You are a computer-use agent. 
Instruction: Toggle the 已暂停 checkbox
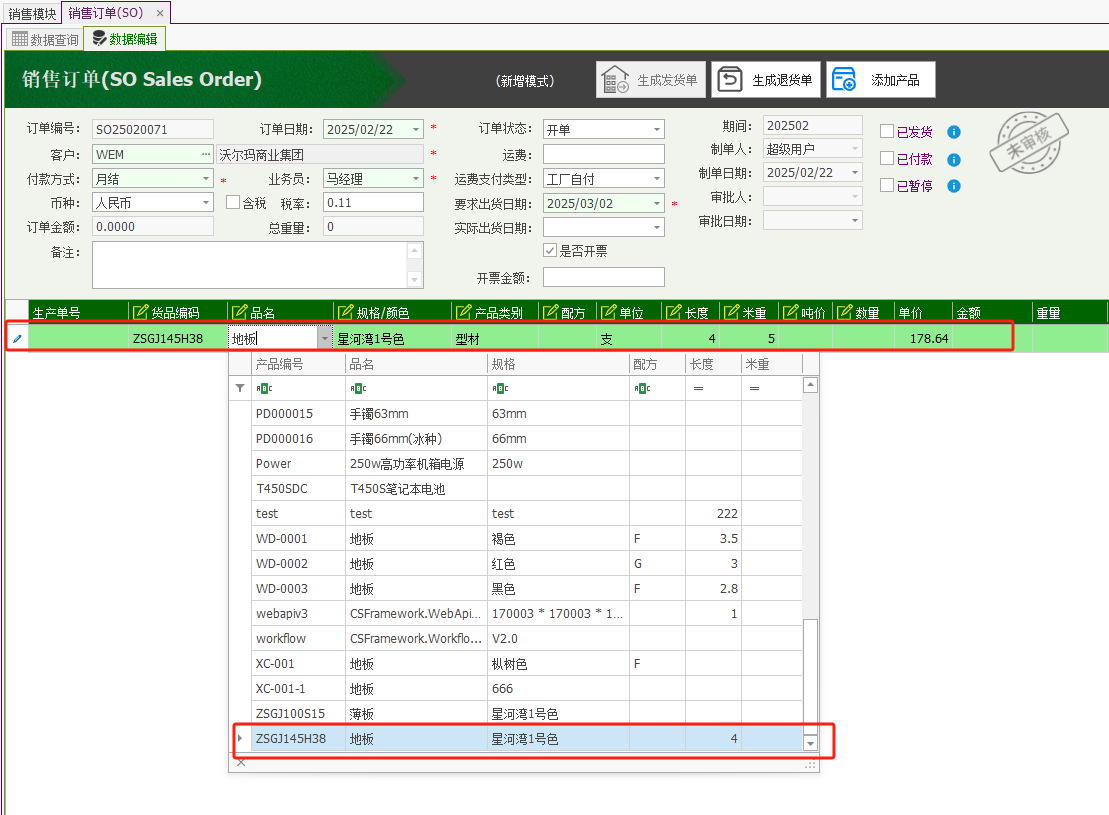click(887, 185)
